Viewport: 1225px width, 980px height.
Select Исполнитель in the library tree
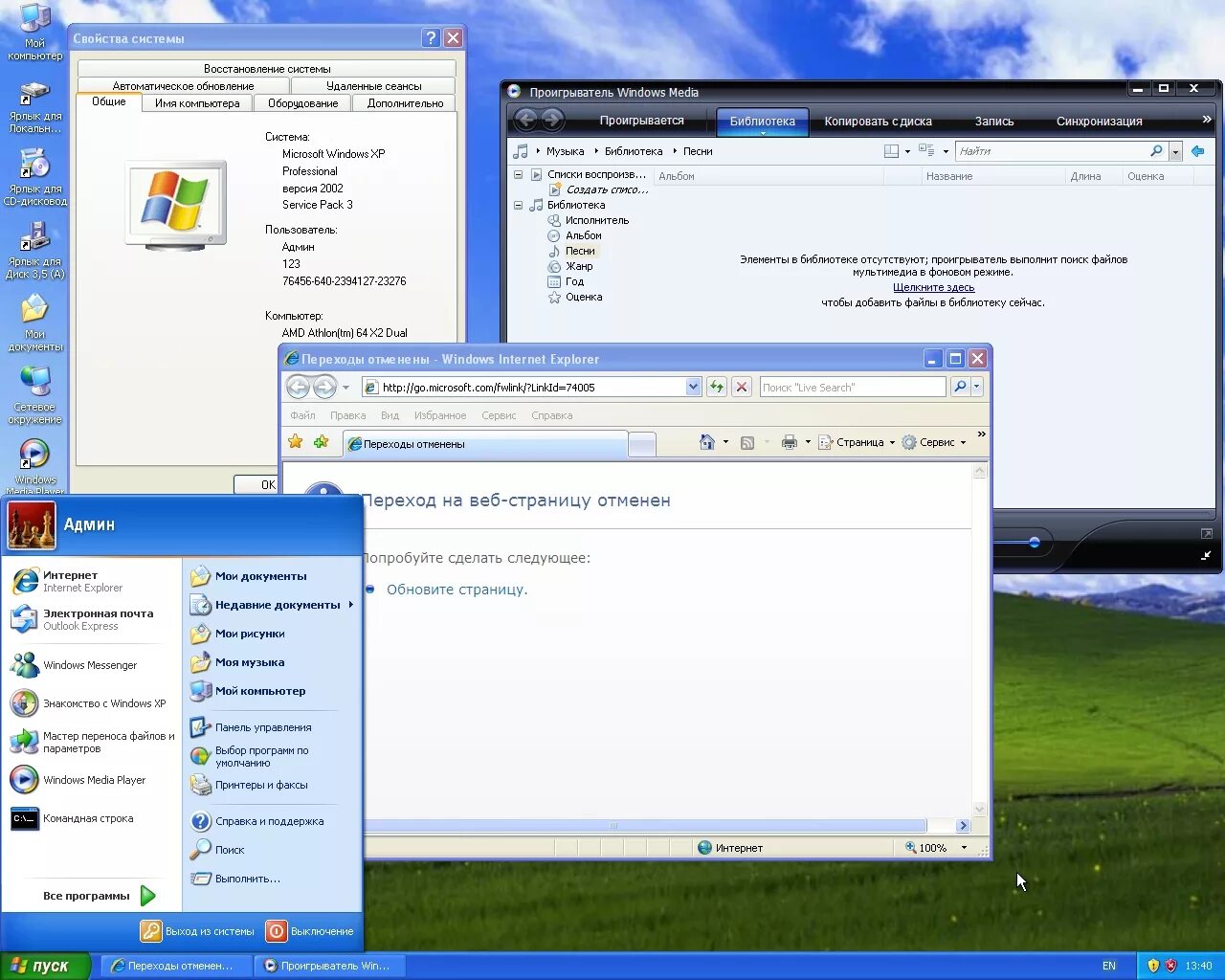pos(596,219)
